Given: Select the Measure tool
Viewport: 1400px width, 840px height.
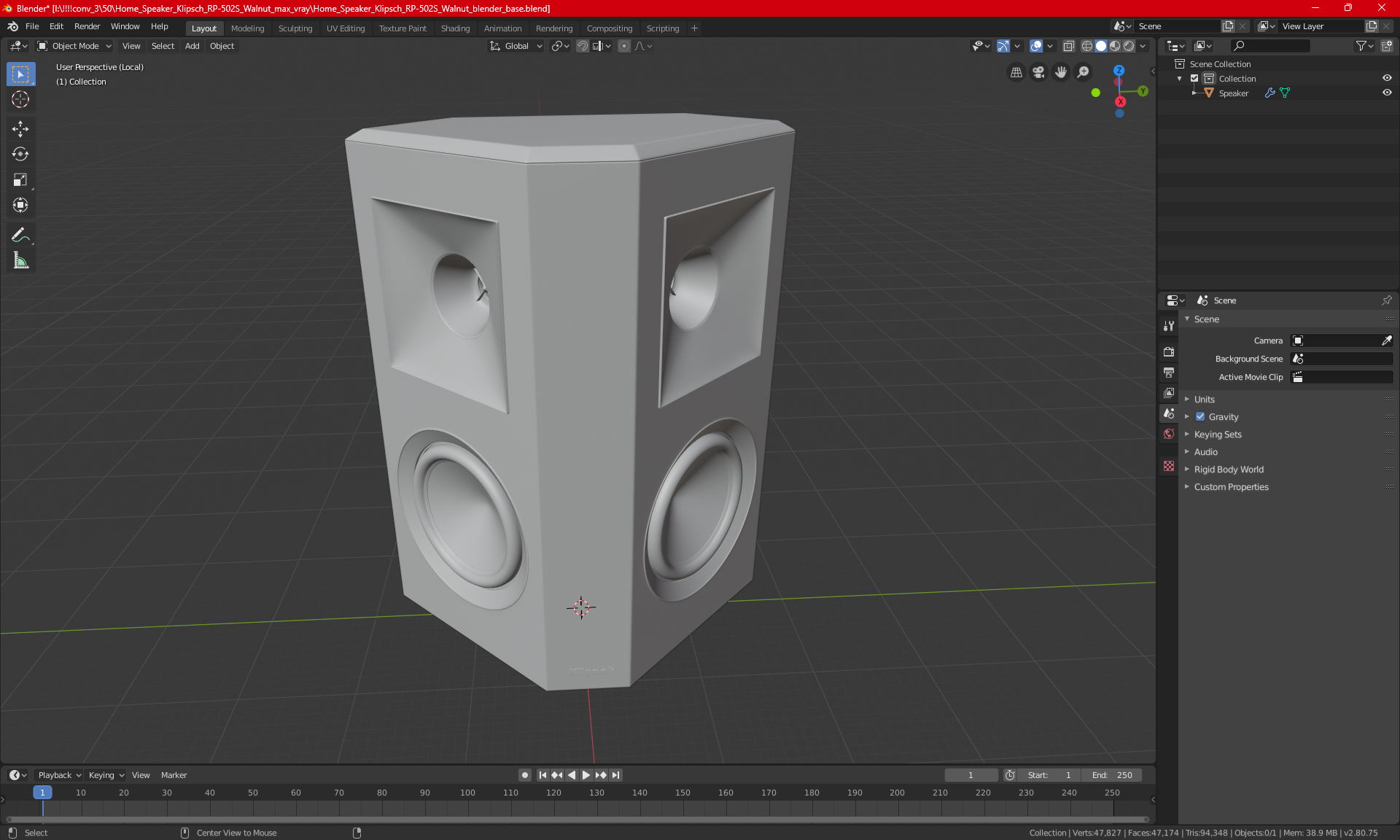Looking at the screenshot, I should [x=20, y=260].
